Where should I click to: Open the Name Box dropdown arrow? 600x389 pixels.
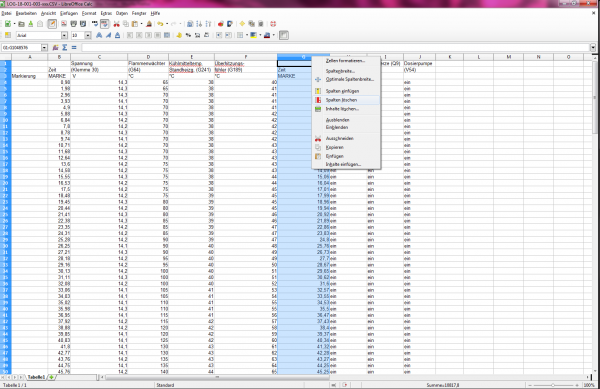44,47
